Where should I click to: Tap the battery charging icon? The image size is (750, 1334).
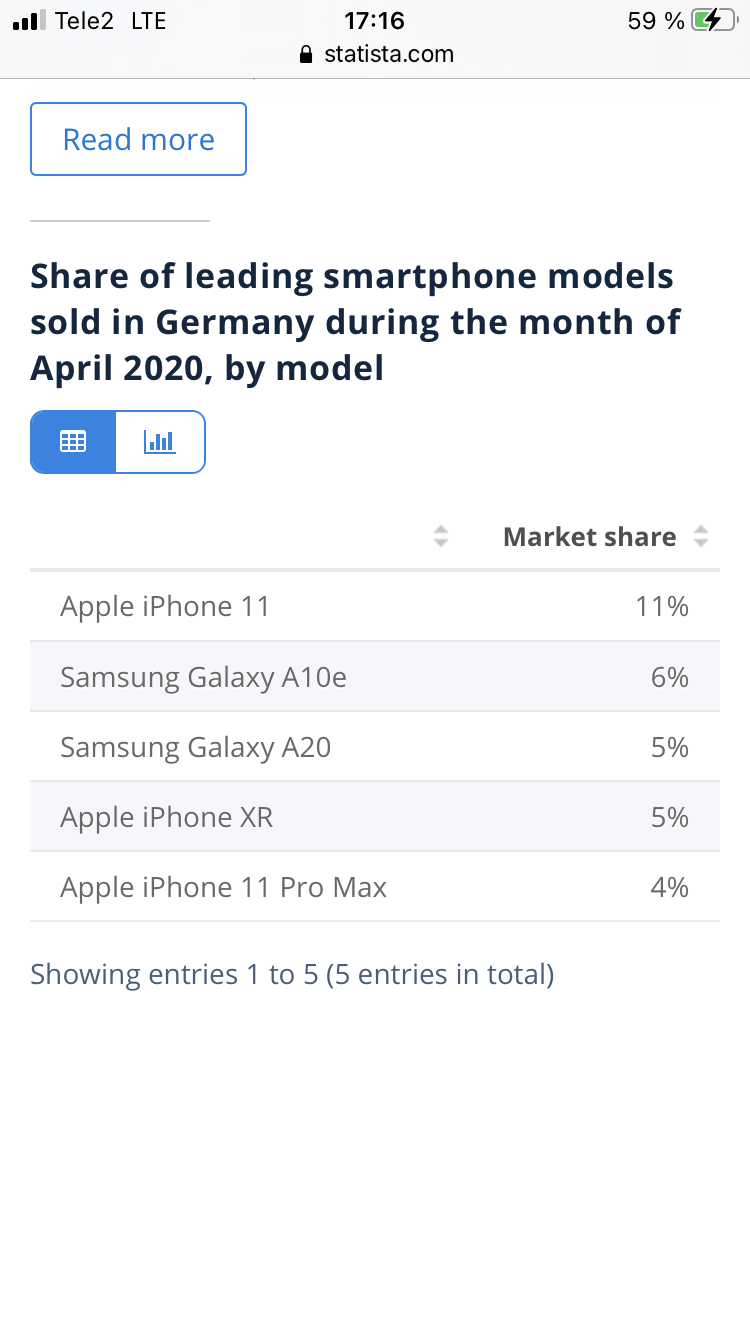713,21
